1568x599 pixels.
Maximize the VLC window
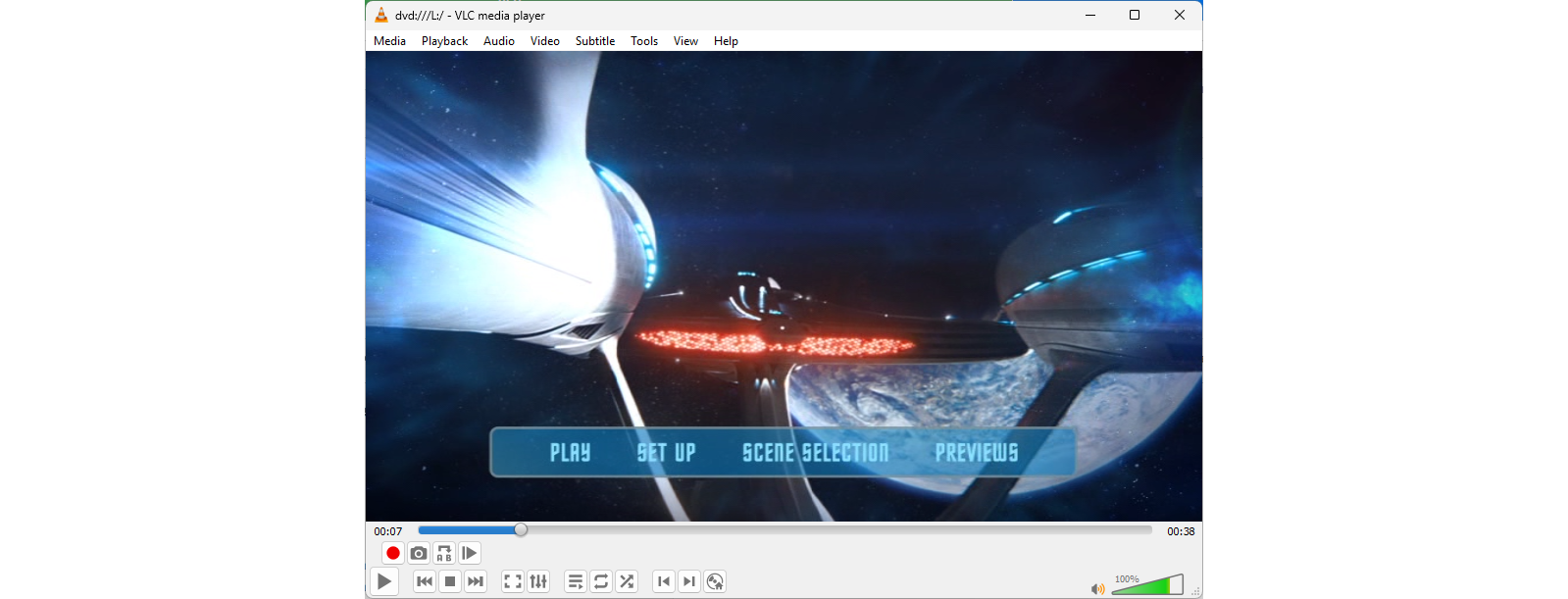1135,15
